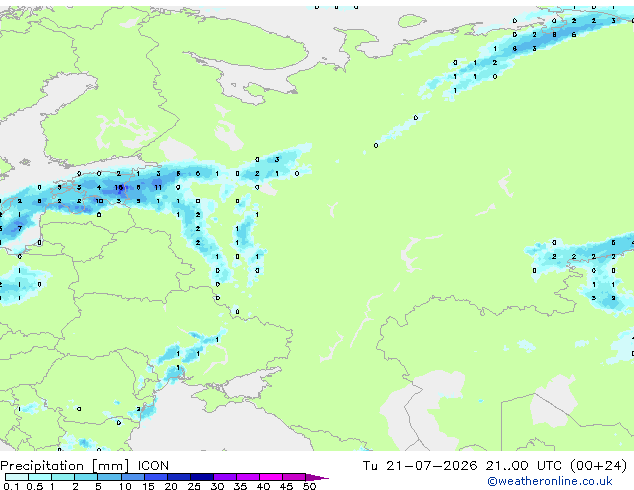
Task: Click the over-50 arrow tip of legend
Action: [x=317, y=477]
